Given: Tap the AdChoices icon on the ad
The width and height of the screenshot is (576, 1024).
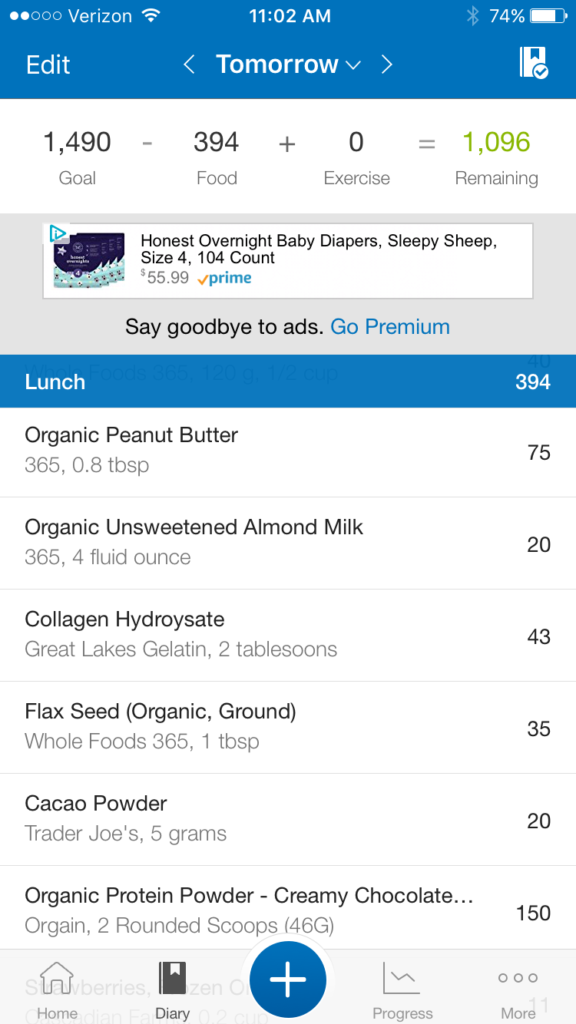Looking at the screenshot, I should pyautogui.click(x=57, y=232).
